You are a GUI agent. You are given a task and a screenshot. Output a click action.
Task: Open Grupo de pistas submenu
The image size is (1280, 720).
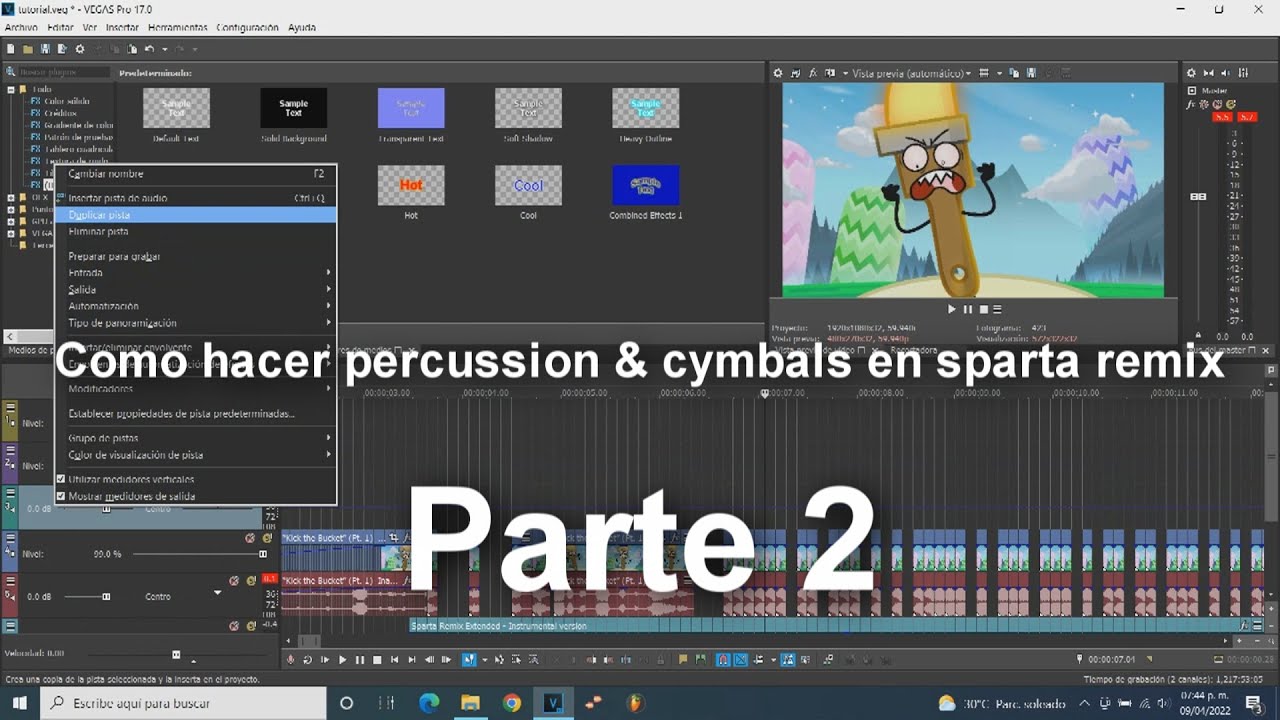pyautogui.click(x=197, y=438)
